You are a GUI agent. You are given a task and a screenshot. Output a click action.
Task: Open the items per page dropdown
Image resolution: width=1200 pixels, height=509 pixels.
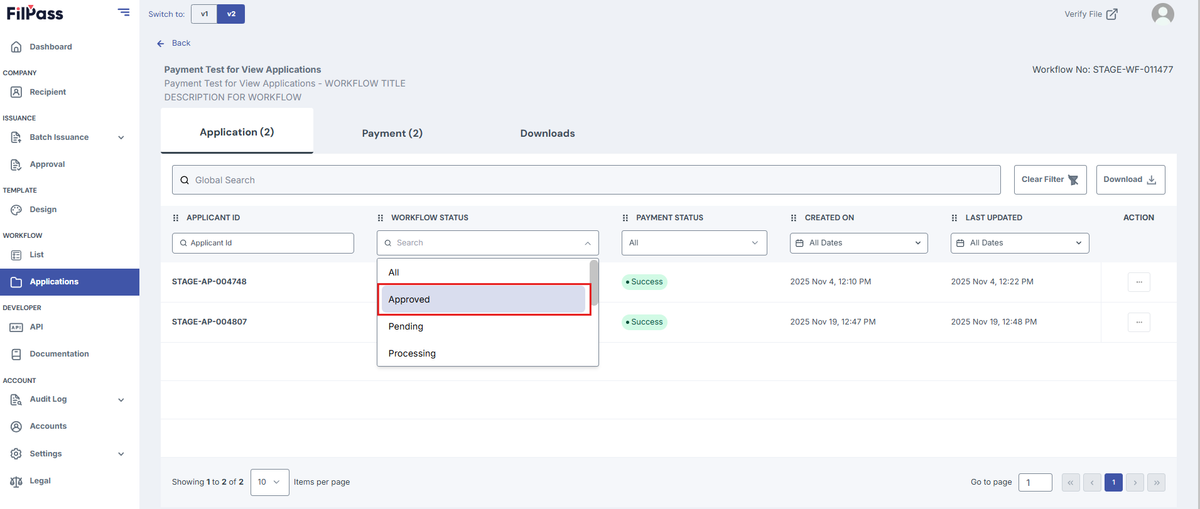tap(270, 482)
